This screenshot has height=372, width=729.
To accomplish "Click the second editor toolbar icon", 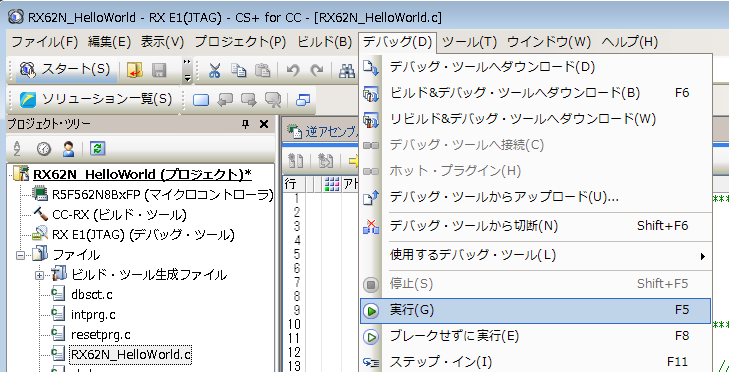I will click(325, 161).
